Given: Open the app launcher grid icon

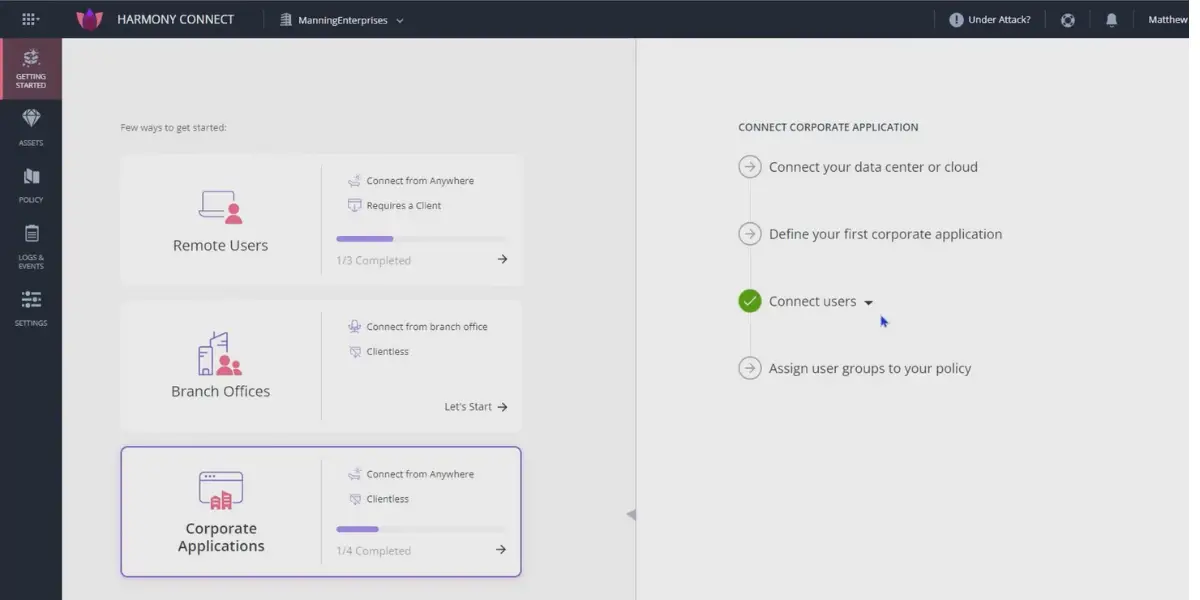Looking at the screenshot, I should [30, 19].
